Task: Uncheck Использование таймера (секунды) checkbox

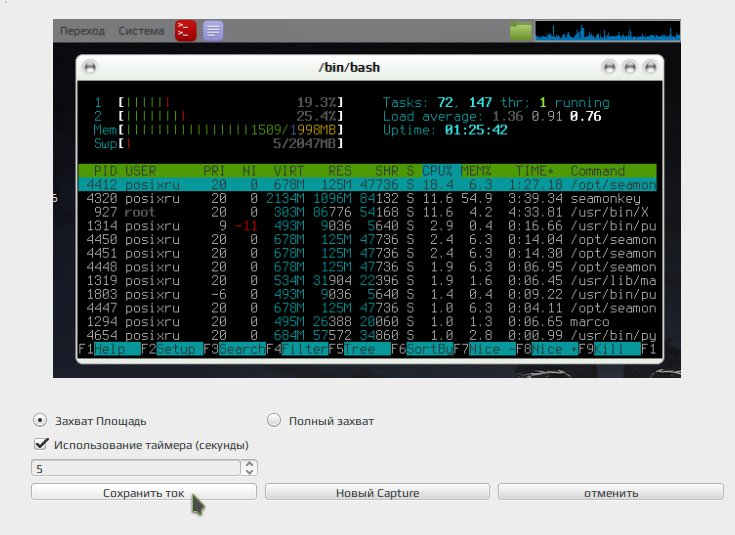Action: [x=41, y=444]
